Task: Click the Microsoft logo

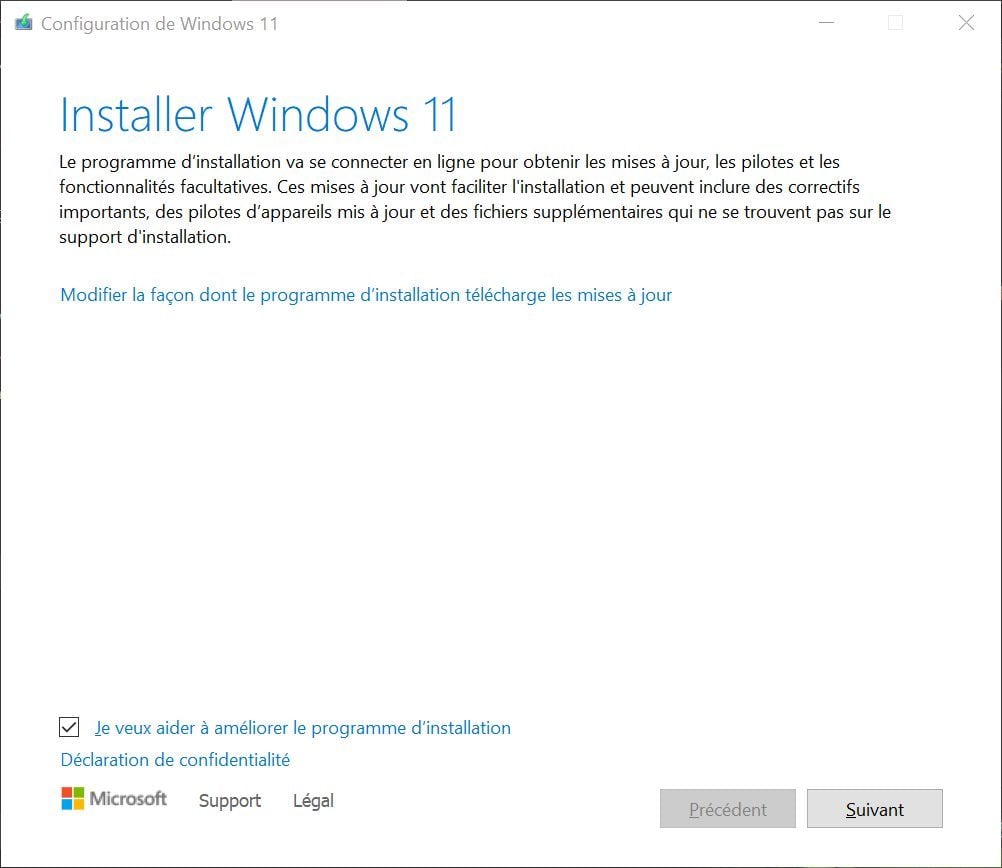Action: click(114, 798)
